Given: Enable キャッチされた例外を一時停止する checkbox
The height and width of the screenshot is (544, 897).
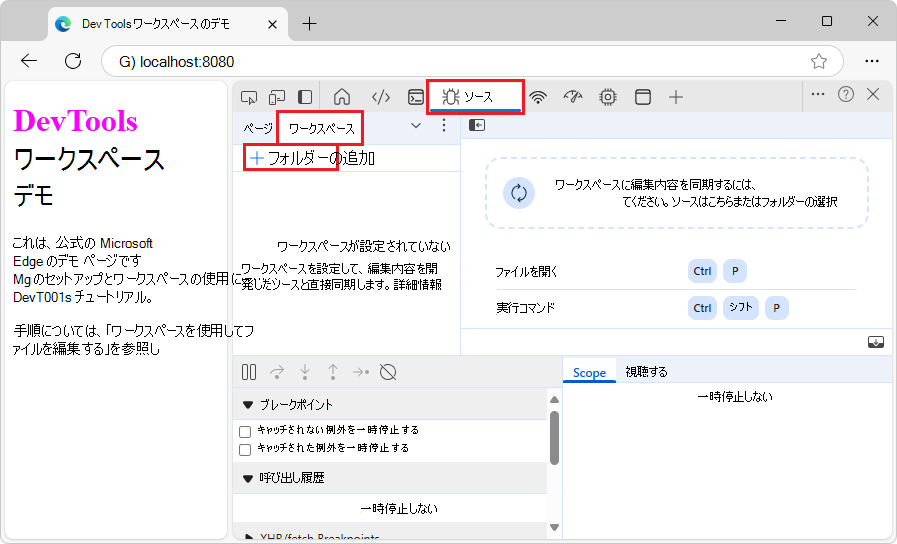Looking at the screenshot, I should [245, 450].
